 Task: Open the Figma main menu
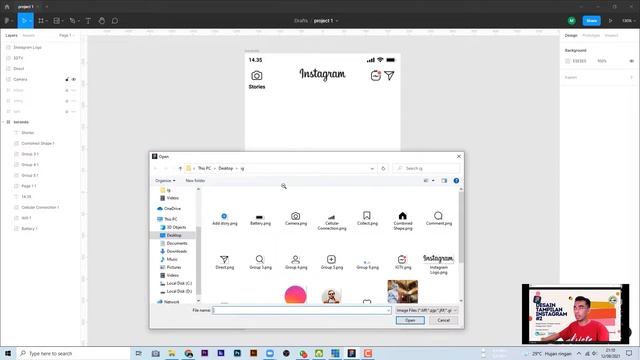[7, 20]
